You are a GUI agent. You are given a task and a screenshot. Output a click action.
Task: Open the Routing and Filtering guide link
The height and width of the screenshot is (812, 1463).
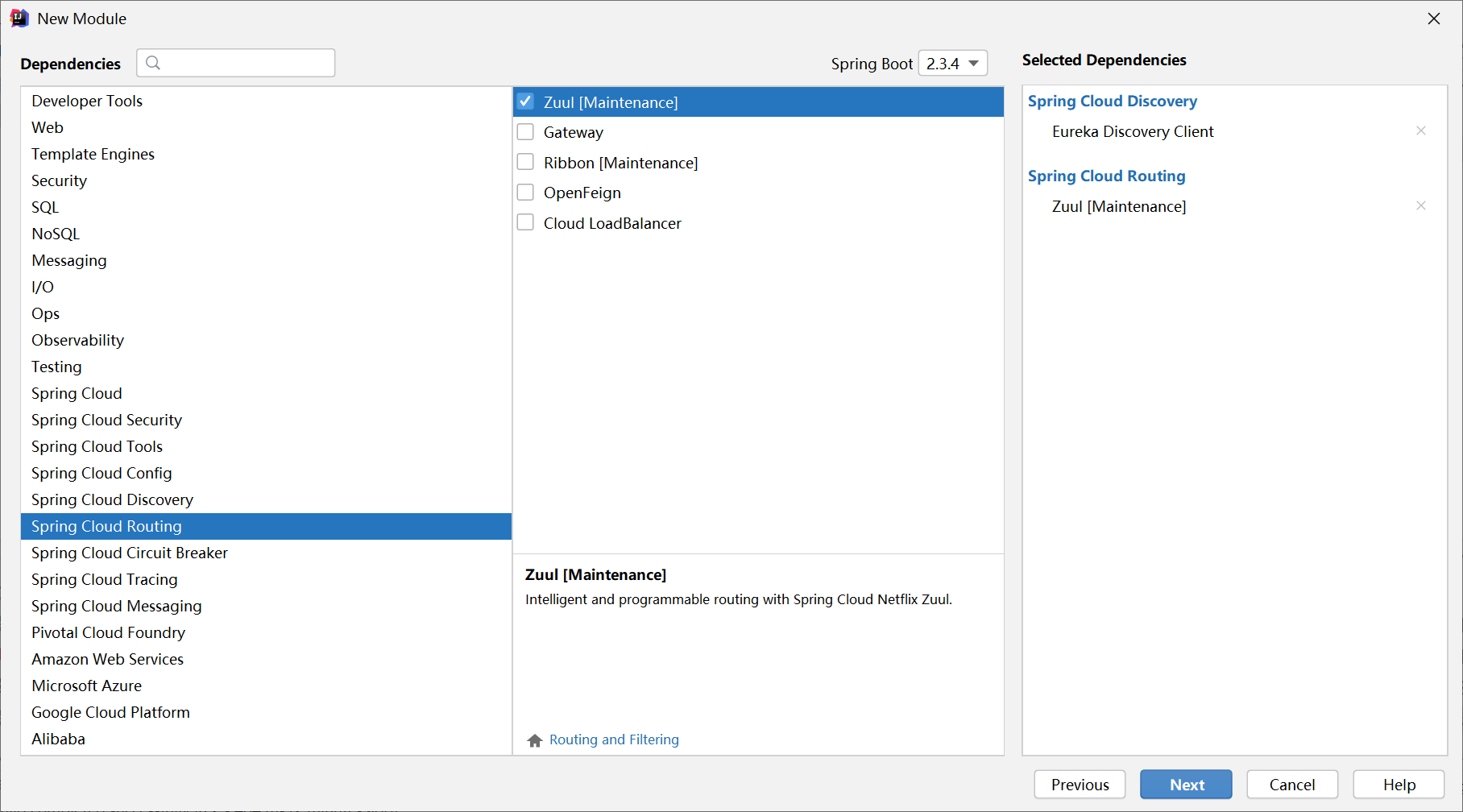point(614,739)
